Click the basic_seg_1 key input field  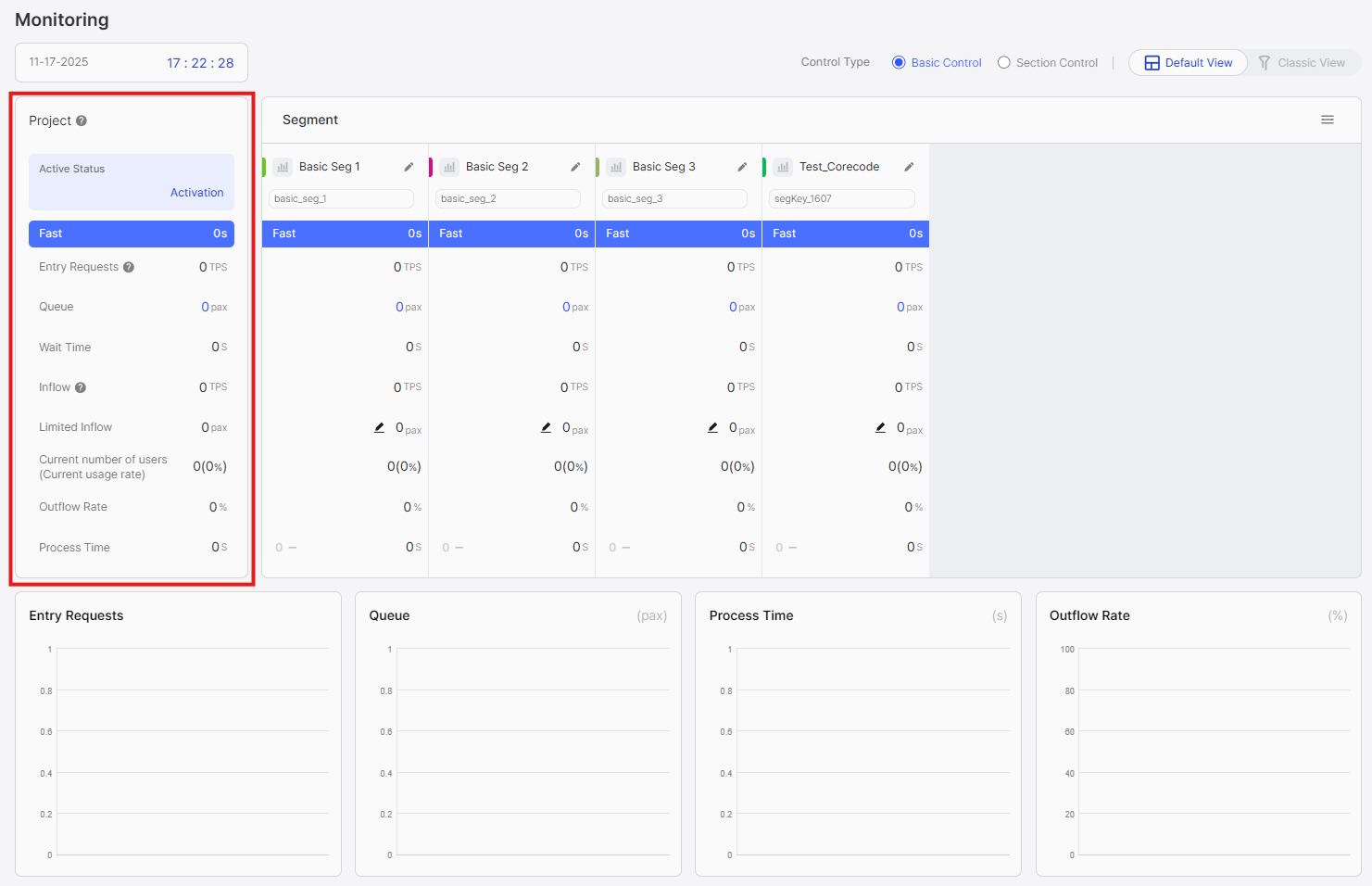point(341,198)
